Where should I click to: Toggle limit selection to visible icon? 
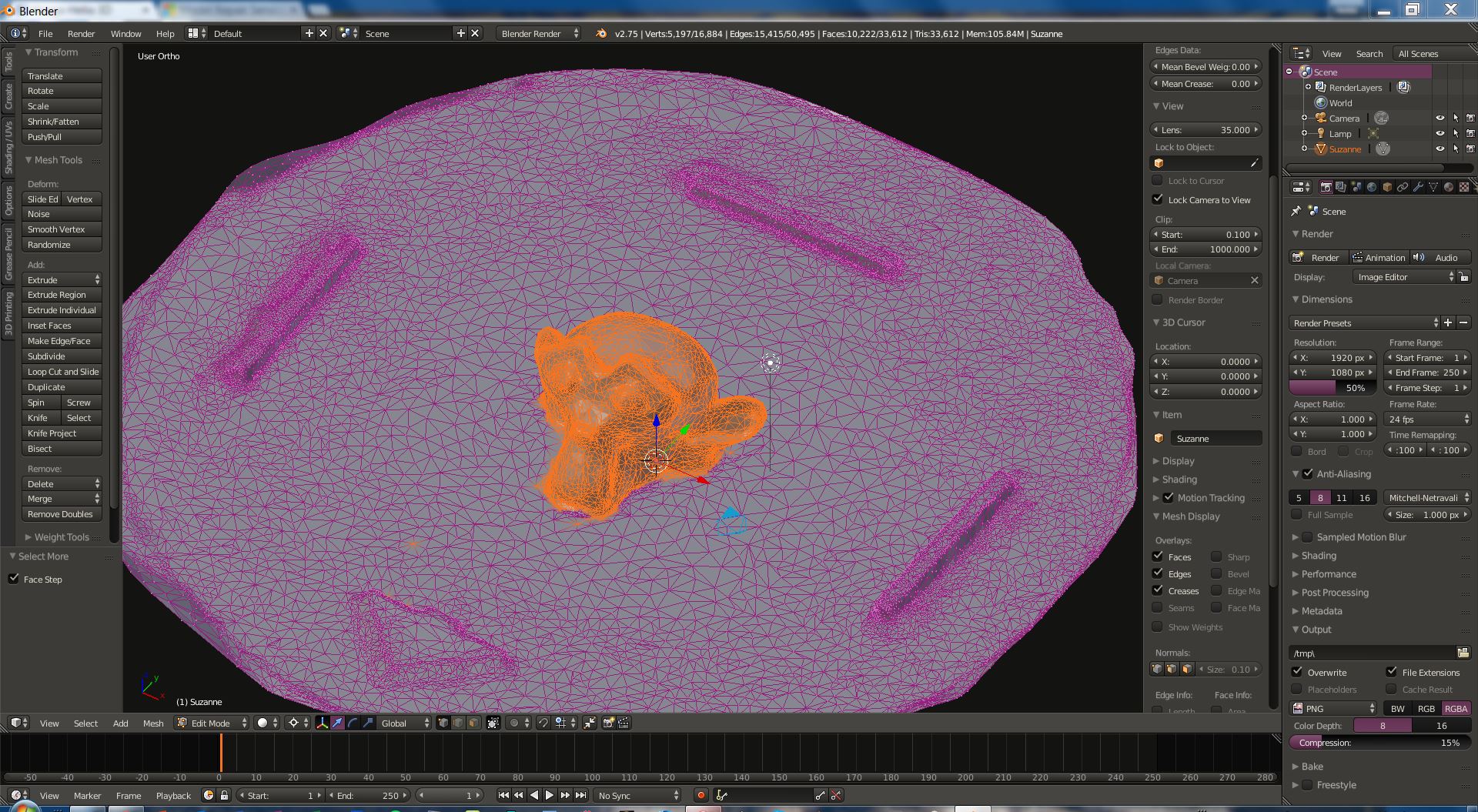click(x=493, y=723)
